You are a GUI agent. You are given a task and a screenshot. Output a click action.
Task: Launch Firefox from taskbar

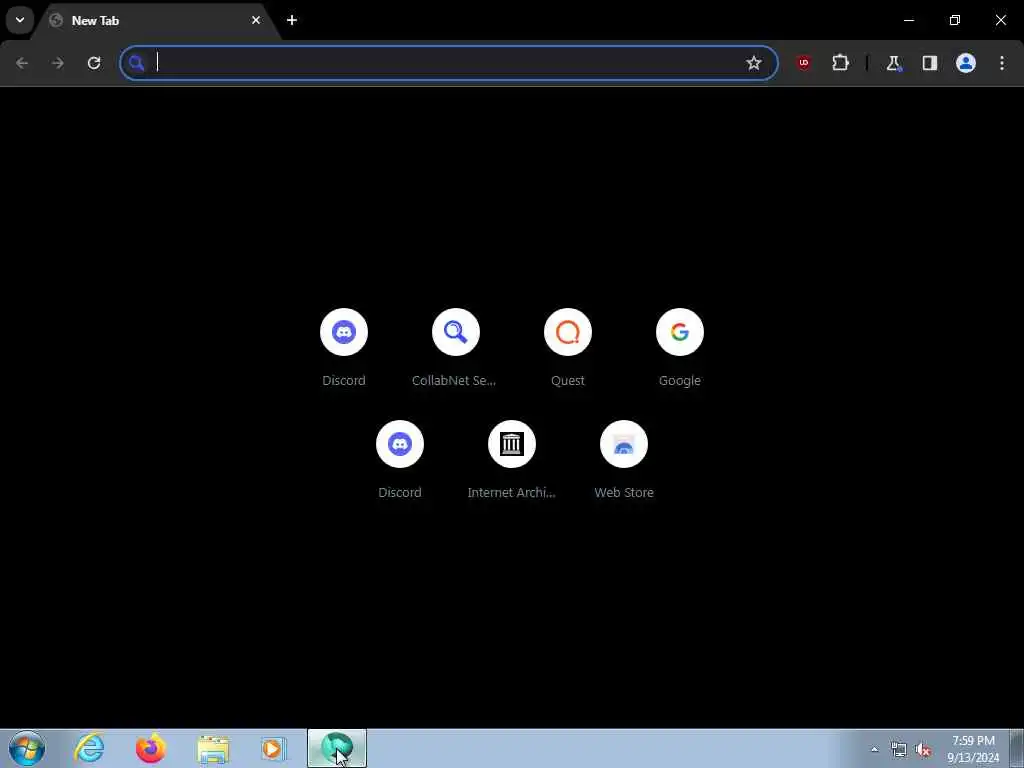pos(151,748)
